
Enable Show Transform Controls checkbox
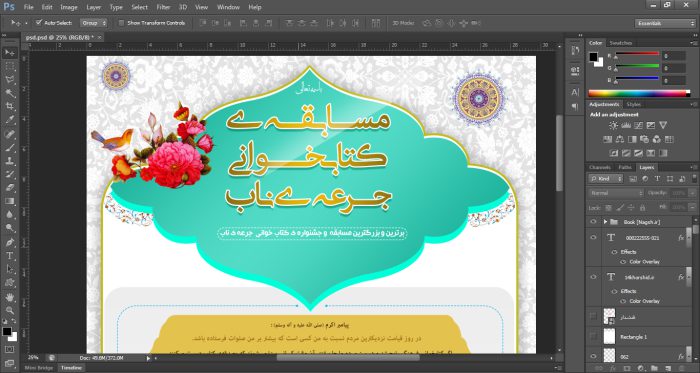click(121, 23)
